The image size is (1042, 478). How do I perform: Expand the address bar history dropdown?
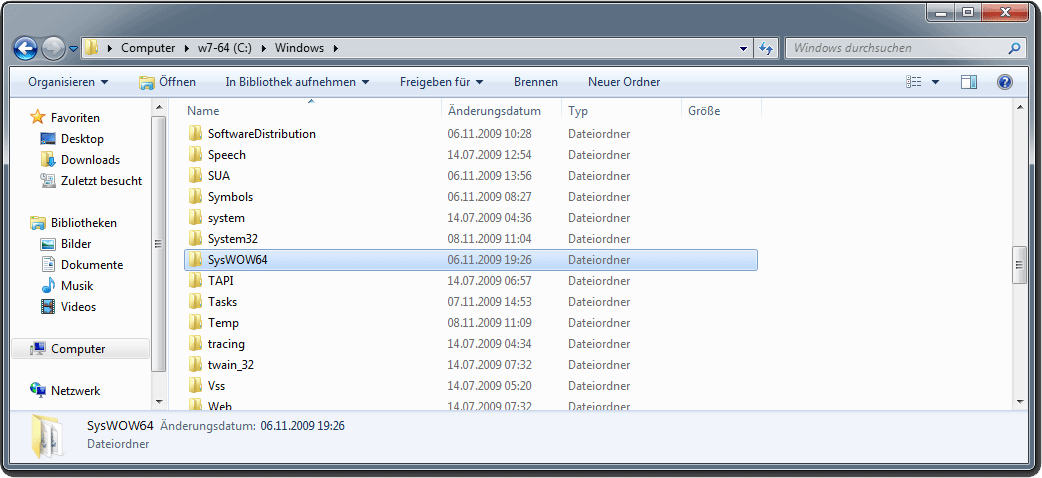[743, 48]
